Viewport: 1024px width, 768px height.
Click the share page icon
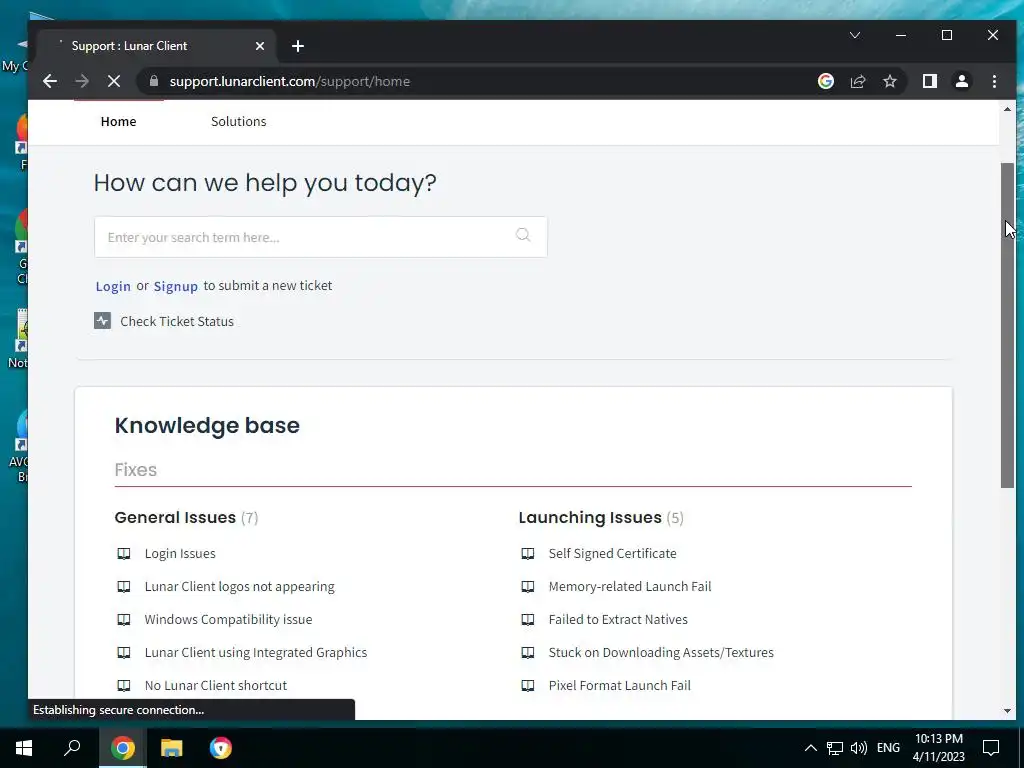(x=857, y=81)
